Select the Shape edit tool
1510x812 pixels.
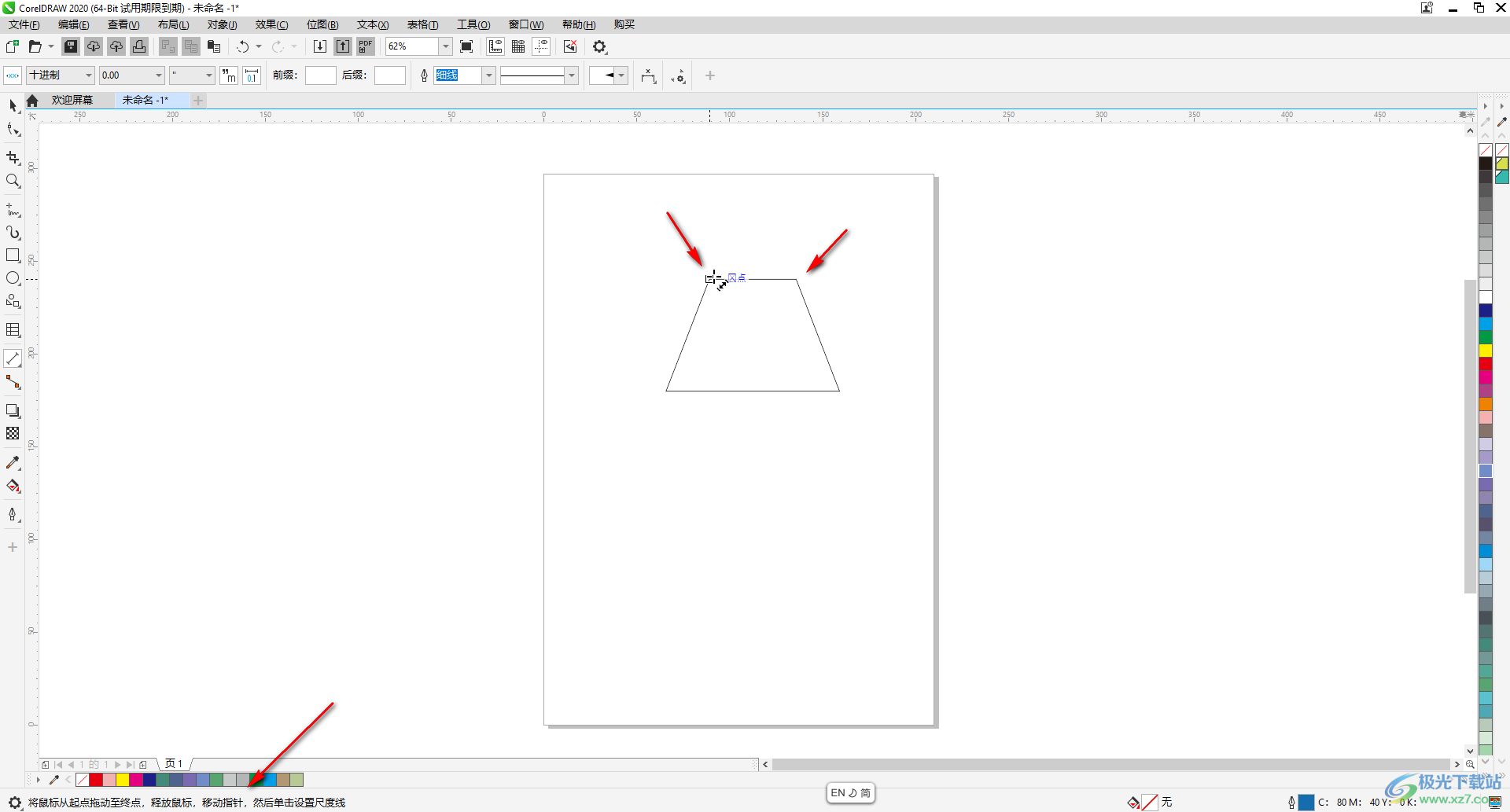pos(13,129)
